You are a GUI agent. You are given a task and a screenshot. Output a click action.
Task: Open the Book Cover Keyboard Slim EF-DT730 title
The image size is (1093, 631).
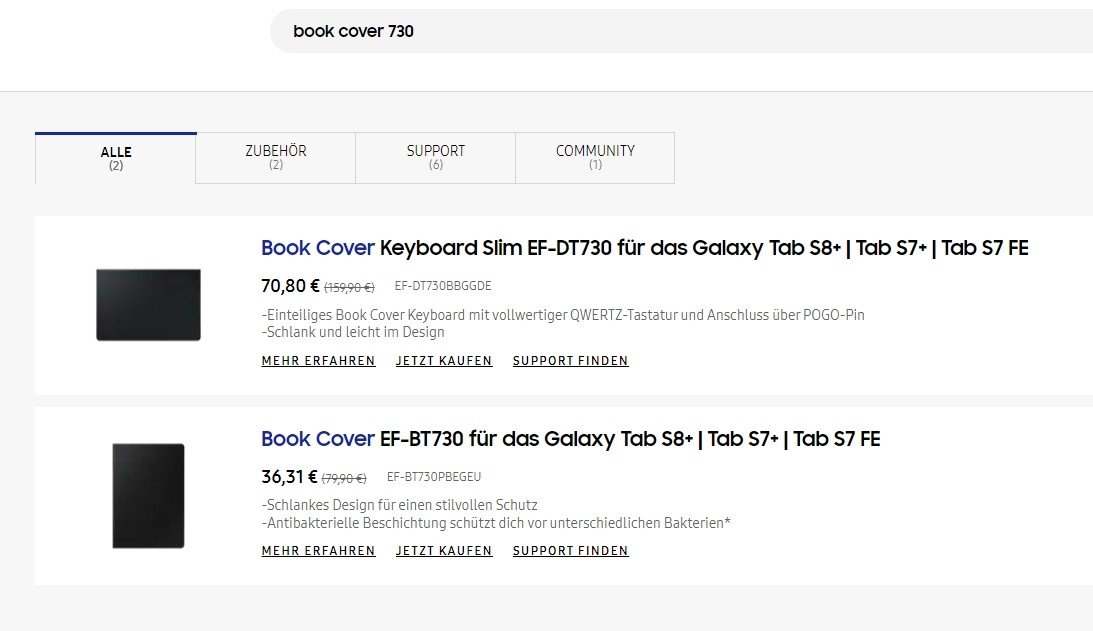pyautogui.click(x=644, y=248)
